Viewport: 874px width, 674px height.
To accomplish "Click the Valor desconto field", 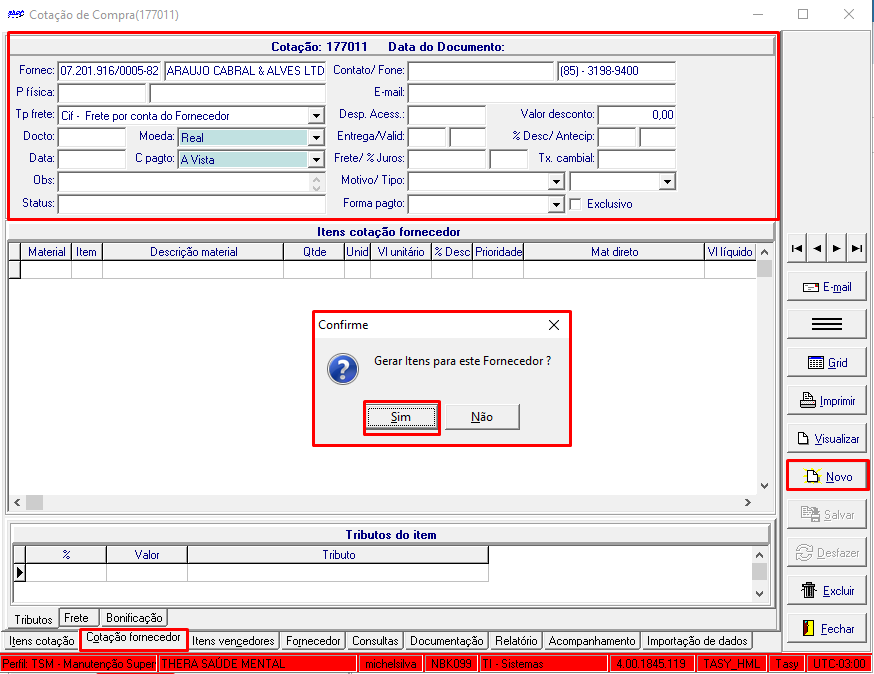I will pos(636,115).
